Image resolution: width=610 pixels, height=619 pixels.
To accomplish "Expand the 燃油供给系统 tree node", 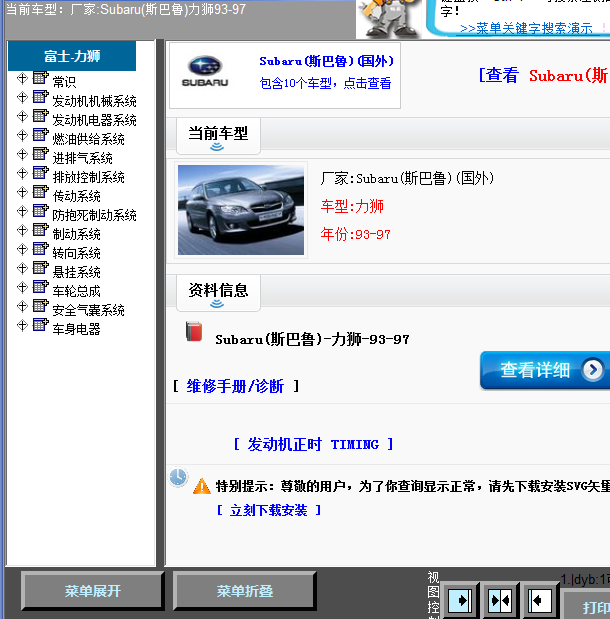I will pyautogui.click(x=22, y=135).
